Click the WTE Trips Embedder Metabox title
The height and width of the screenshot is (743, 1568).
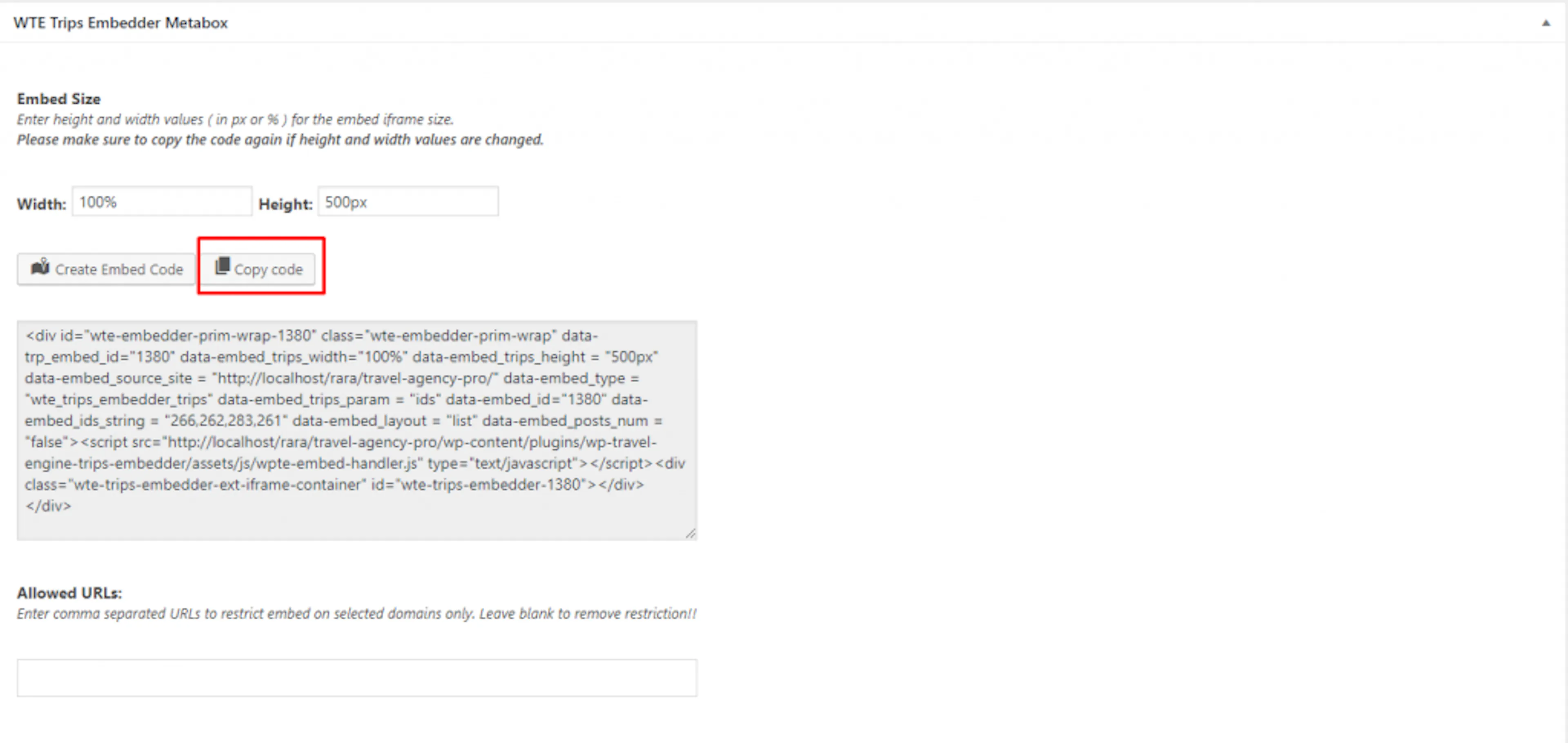(x=120, y=23)
